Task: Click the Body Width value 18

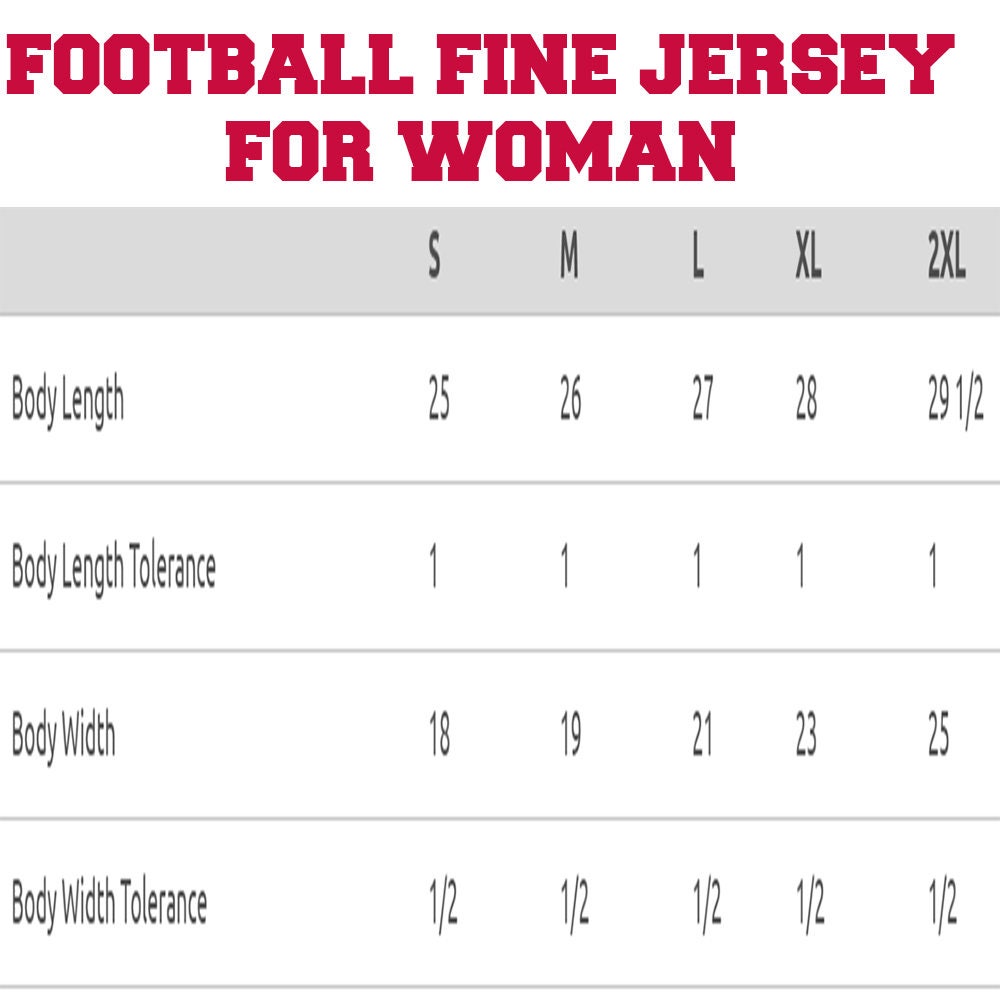Action: click(x=439, y=733)
